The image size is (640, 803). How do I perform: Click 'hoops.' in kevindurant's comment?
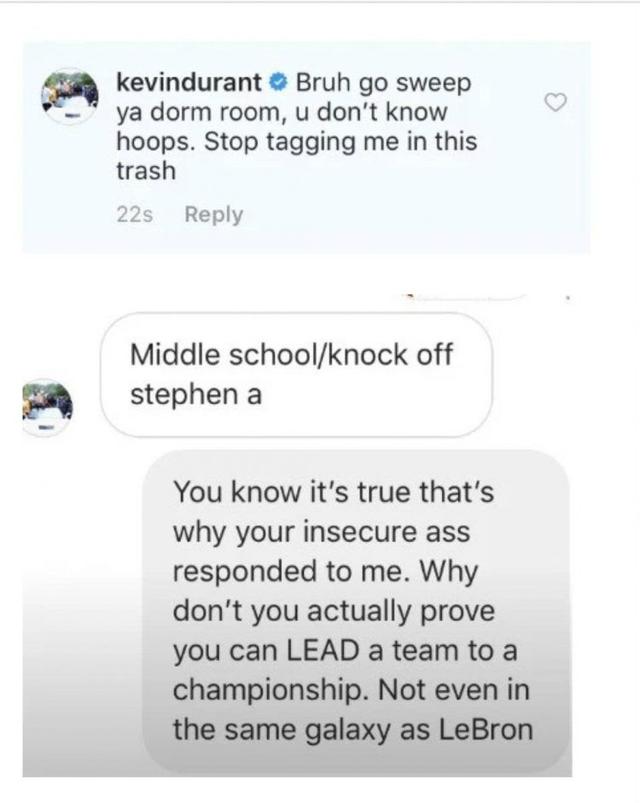pos(156,142)
